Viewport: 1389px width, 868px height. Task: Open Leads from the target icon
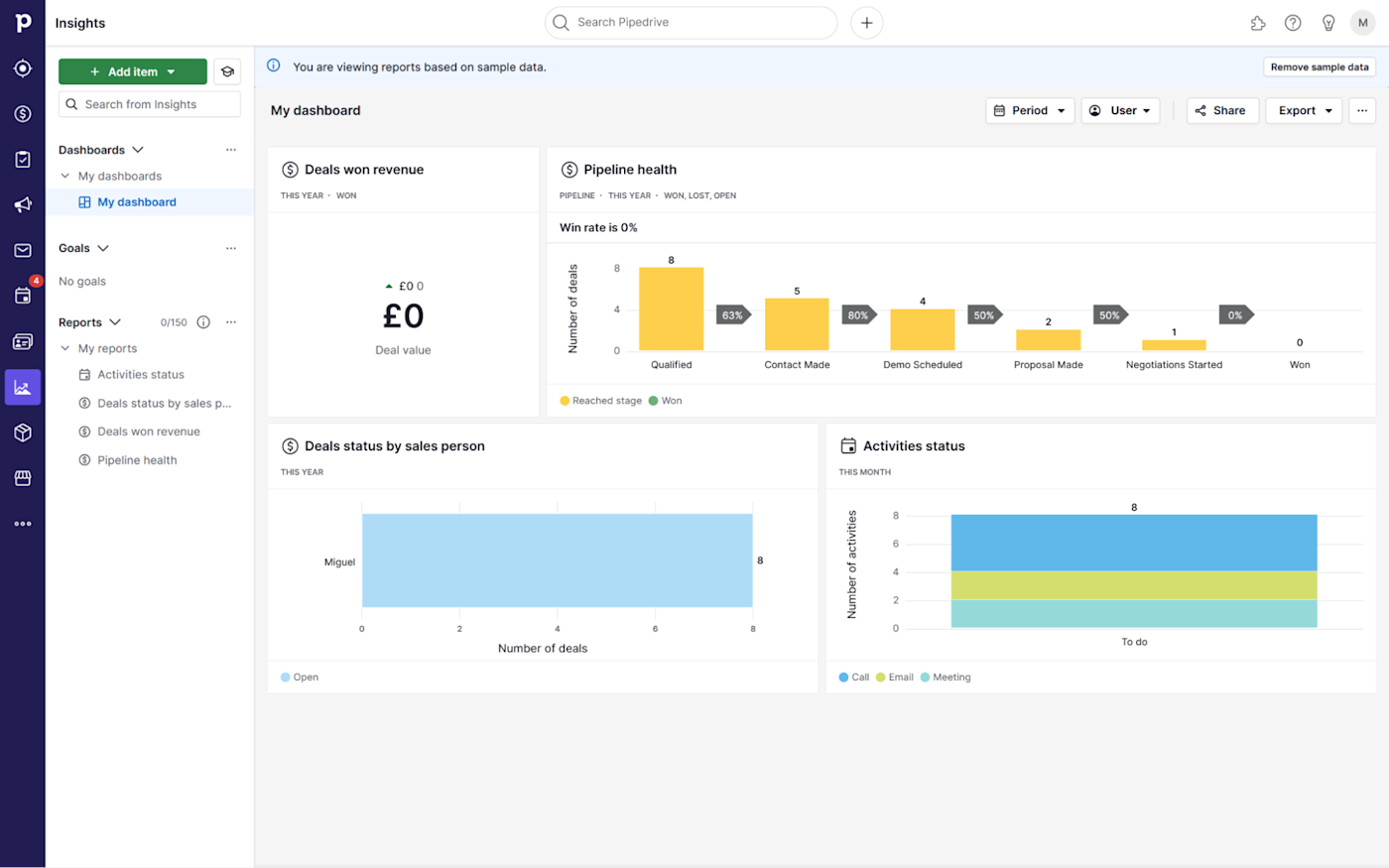click(23, 68)
